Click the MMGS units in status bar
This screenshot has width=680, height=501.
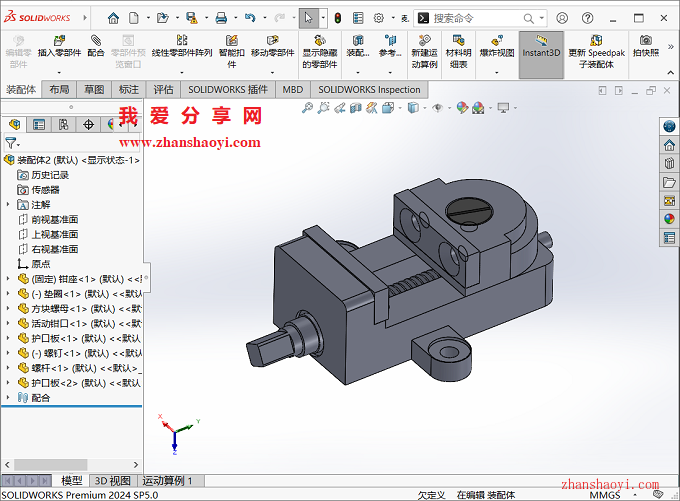pyautogui.click(x=604, y=494)
